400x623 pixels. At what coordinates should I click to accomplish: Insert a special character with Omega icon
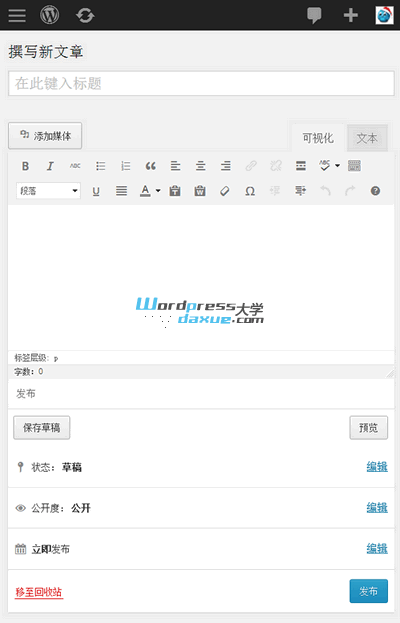250,191
